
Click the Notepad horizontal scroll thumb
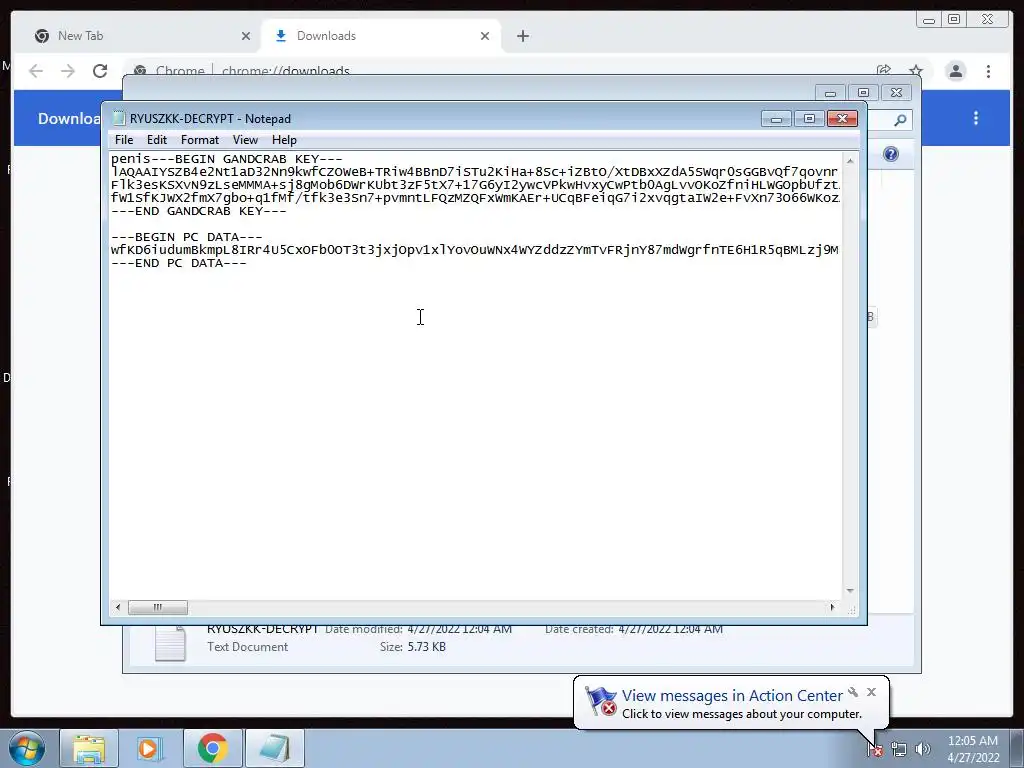(157, 607)
